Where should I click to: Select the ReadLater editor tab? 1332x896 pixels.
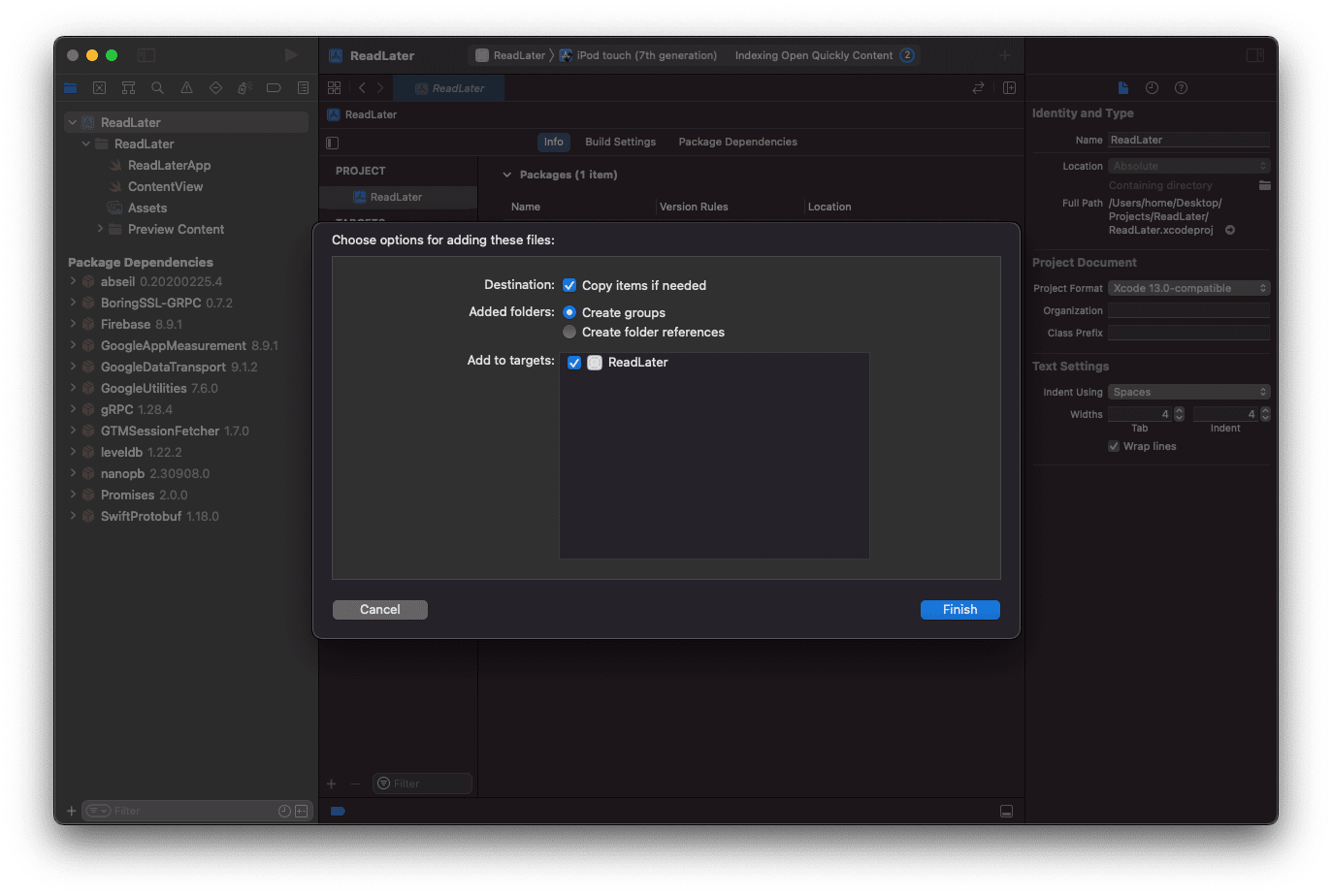(x=449, y=88)
